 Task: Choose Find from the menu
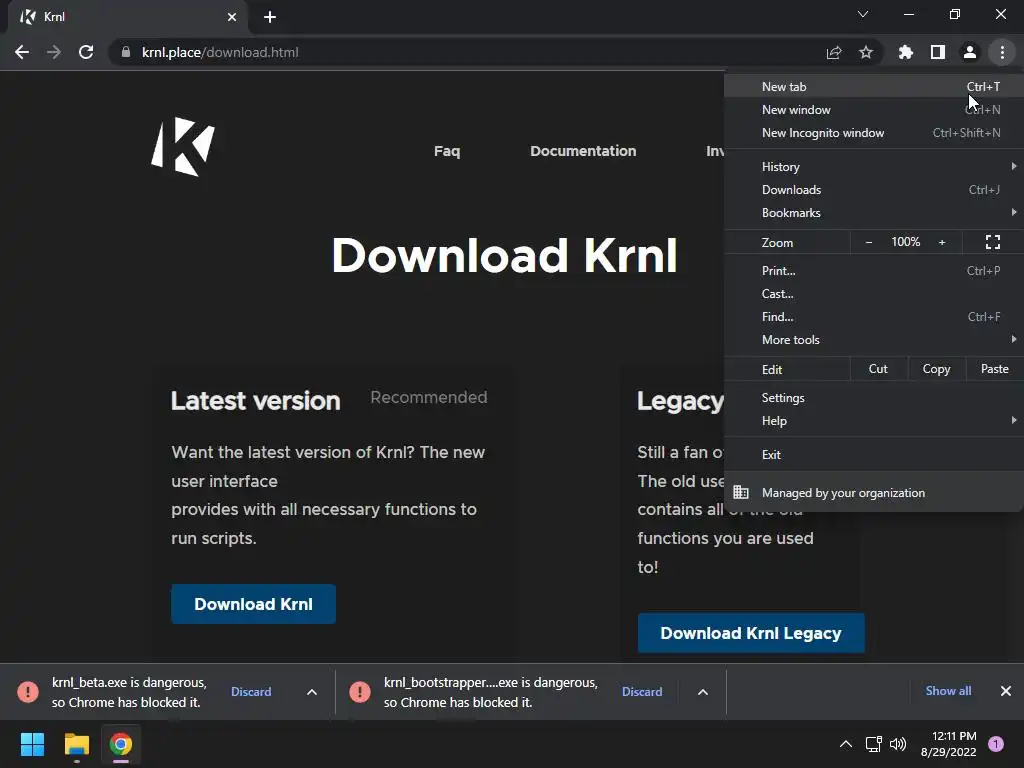(874, 317)
